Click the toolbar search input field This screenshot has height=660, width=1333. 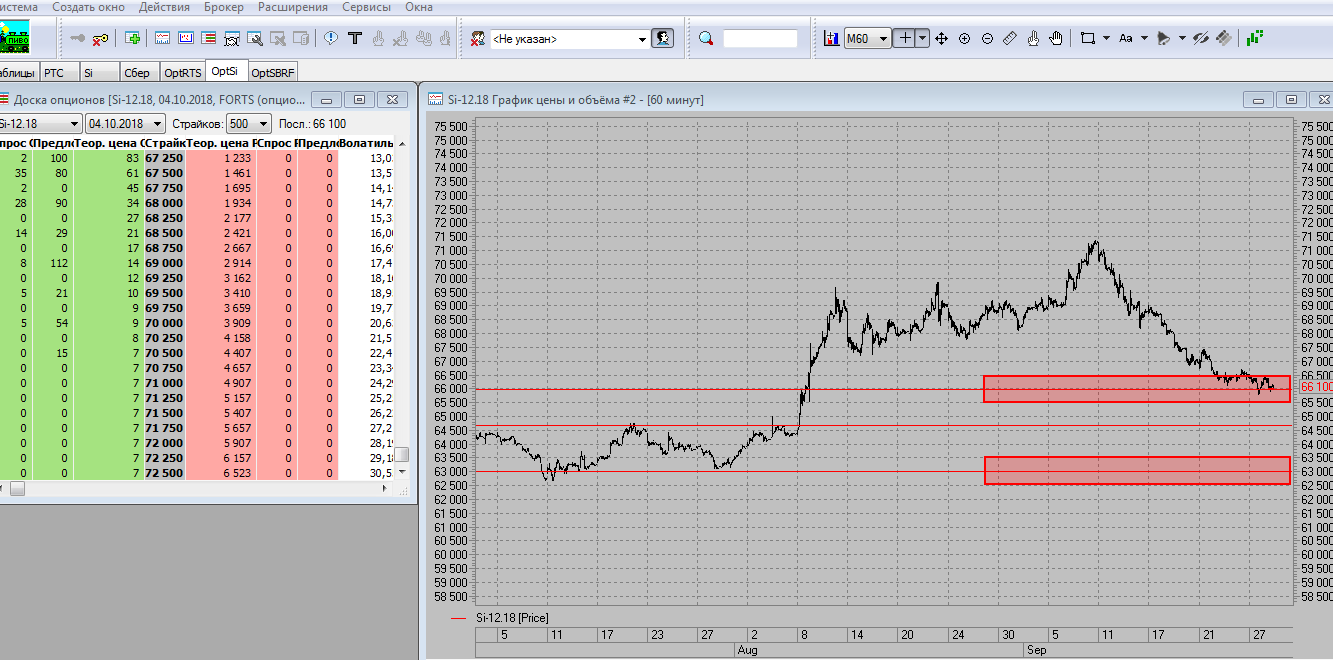[760, 39]
